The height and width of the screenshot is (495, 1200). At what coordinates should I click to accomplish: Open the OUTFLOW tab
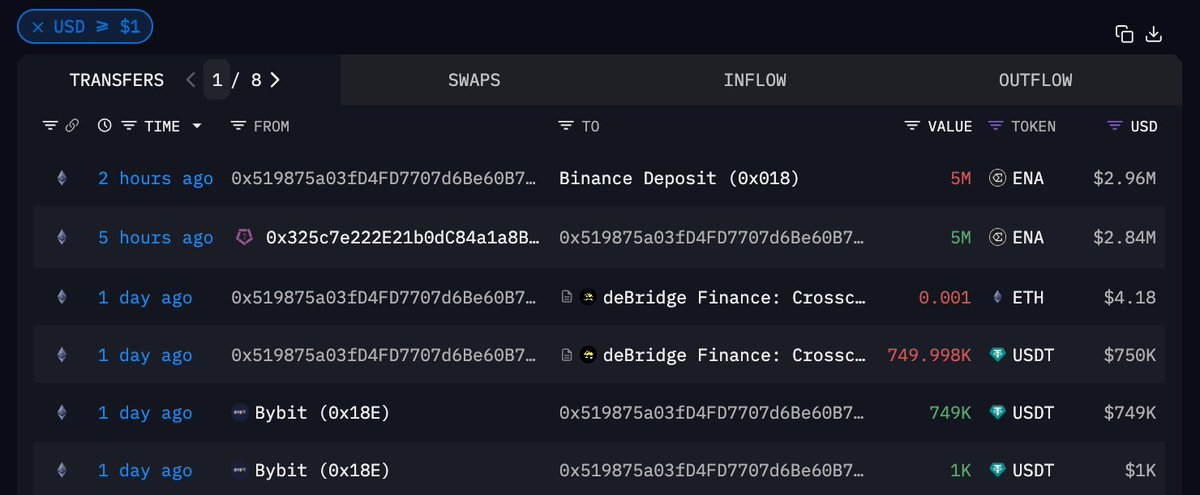(x=1035, y=80)
